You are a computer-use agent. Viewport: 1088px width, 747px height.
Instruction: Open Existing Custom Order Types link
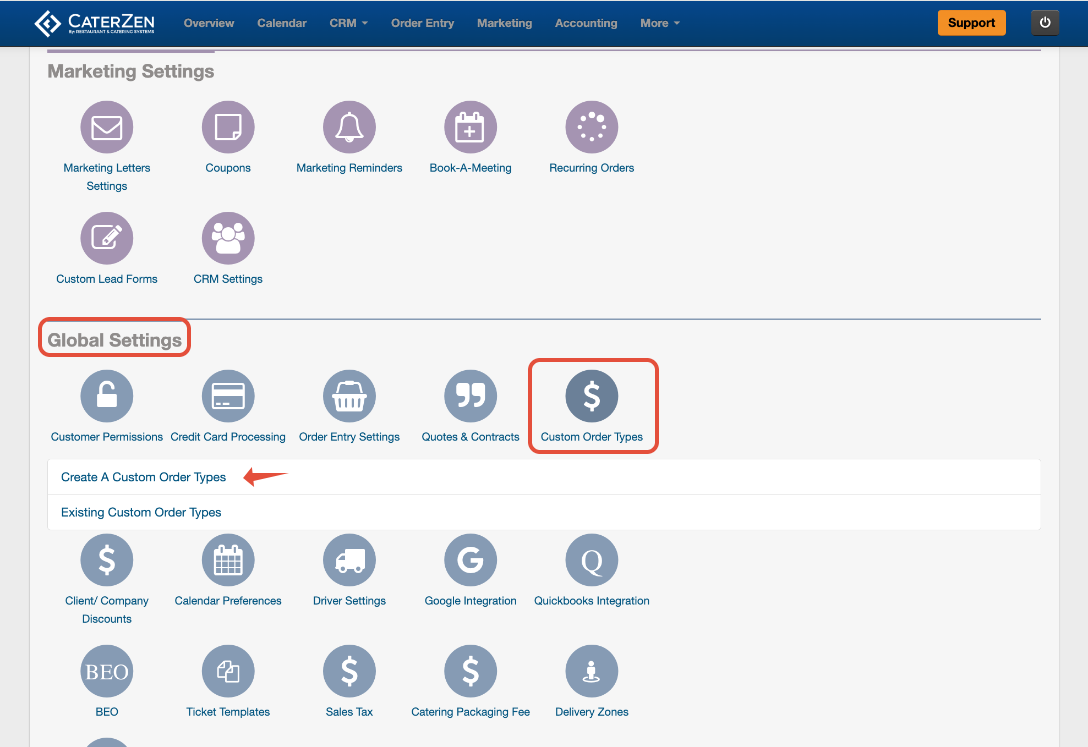pos(141,513)
